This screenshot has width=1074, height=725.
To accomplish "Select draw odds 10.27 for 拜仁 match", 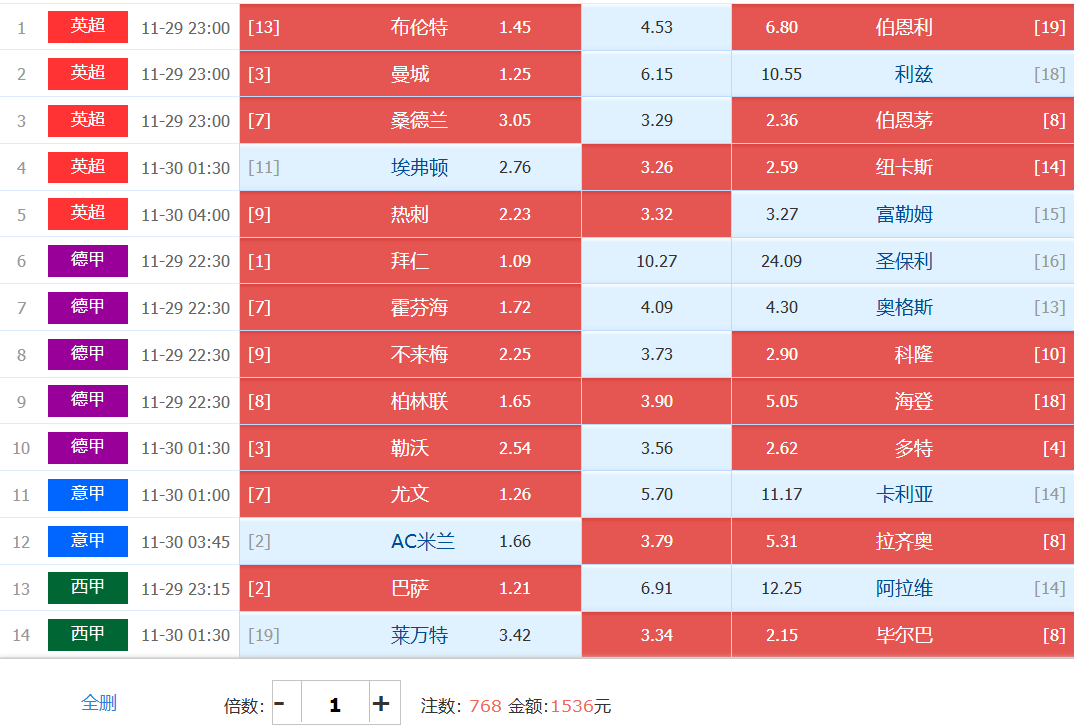I will (x=656, y=261).
